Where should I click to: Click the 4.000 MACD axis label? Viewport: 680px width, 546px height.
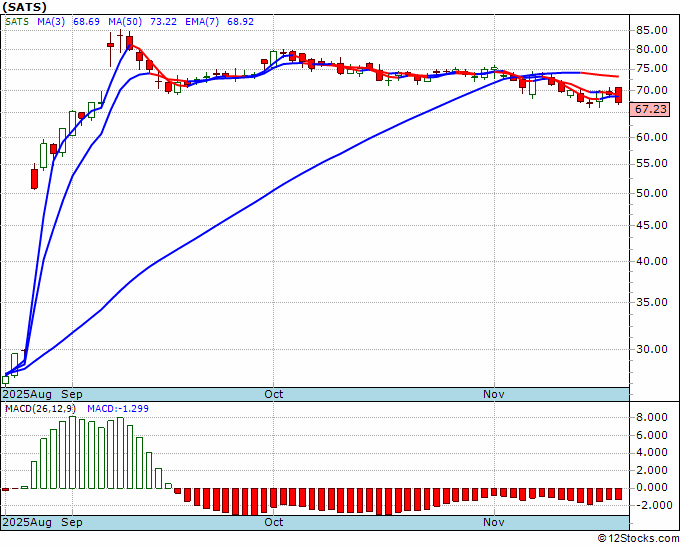coord(654,453)
